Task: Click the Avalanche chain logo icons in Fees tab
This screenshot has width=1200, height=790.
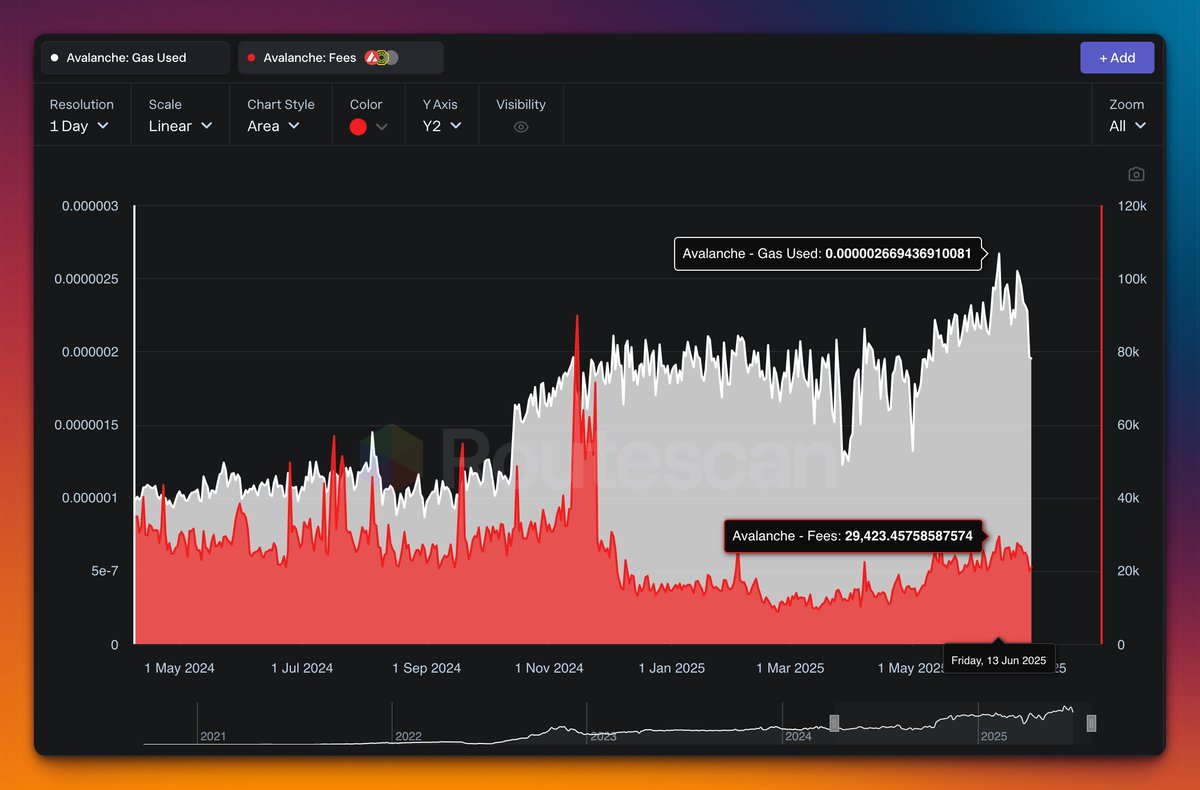Action: pos(381,58)
